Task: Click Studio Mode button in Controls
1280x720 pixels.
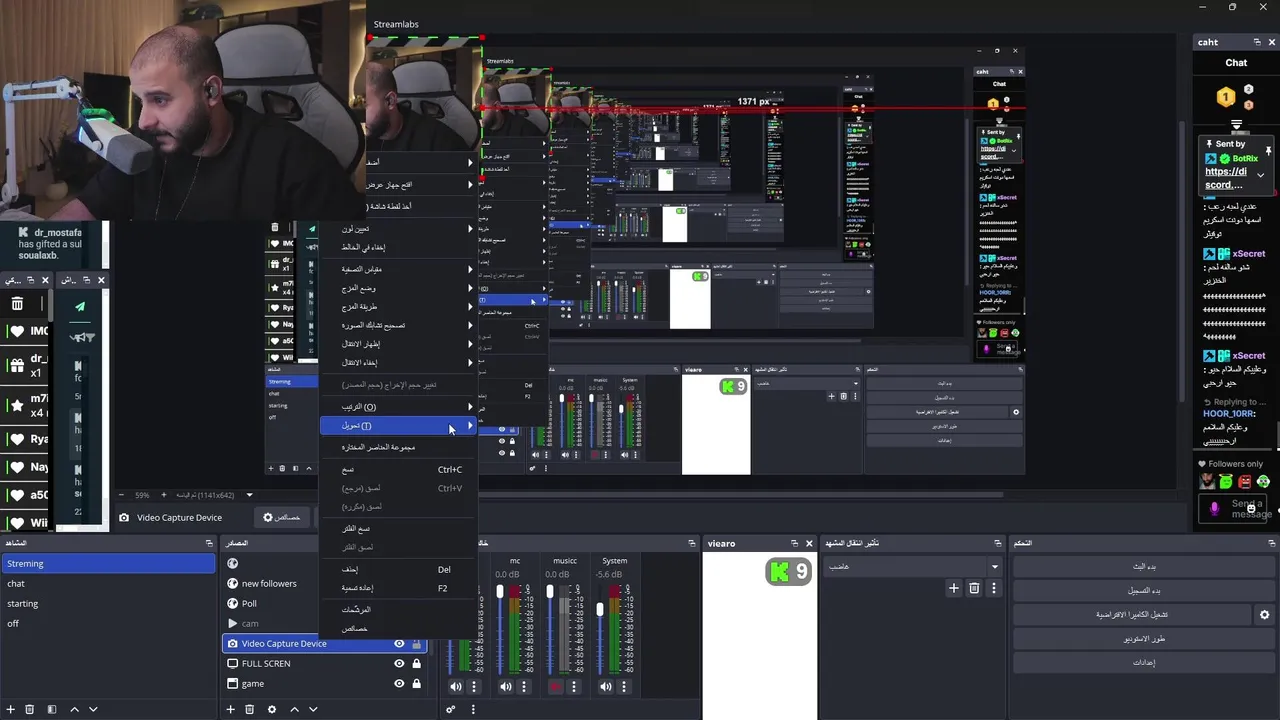Action: 1144,639
